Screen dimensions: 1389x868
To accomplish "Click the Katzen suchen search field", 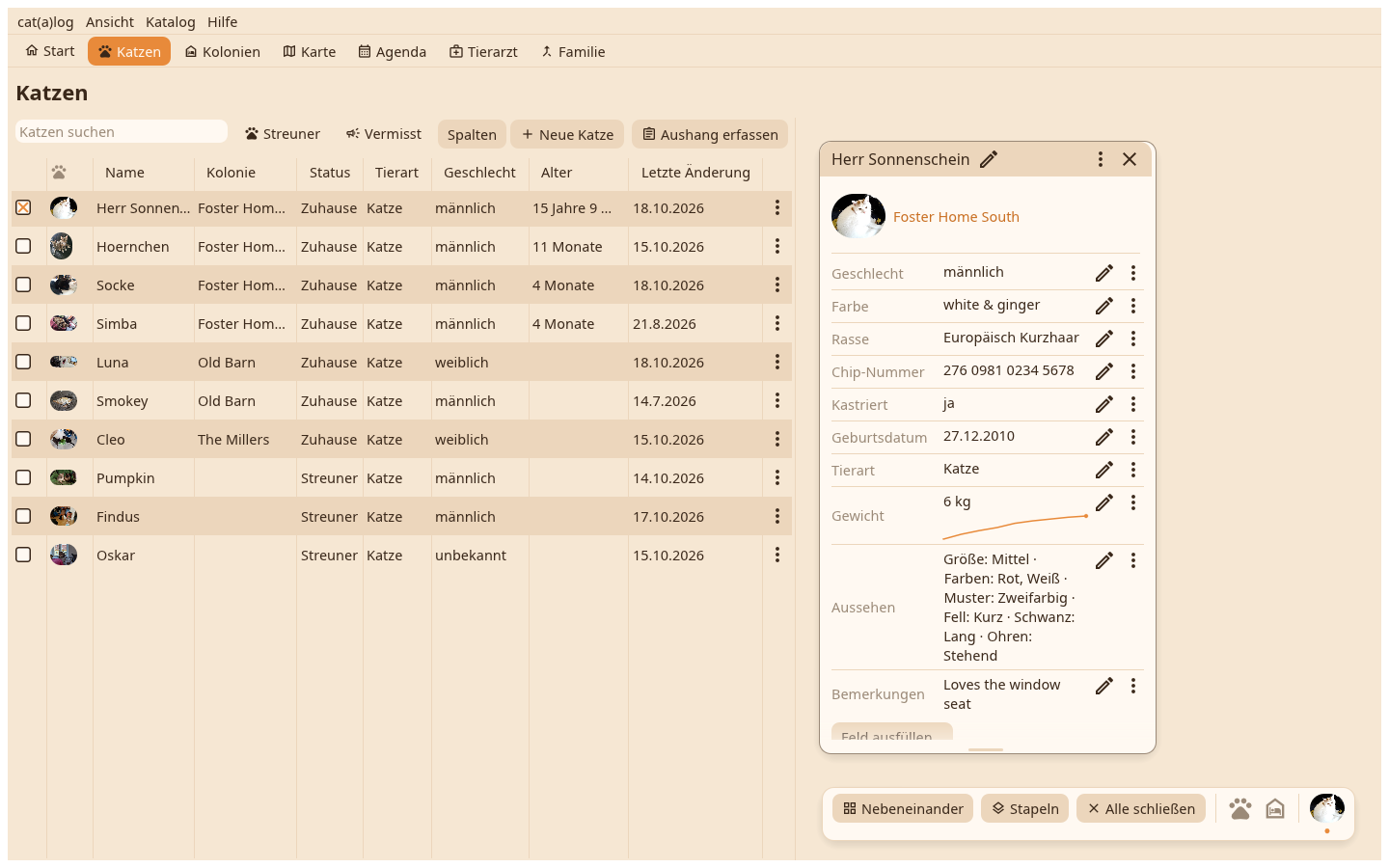I will click(x=122, y=132).
